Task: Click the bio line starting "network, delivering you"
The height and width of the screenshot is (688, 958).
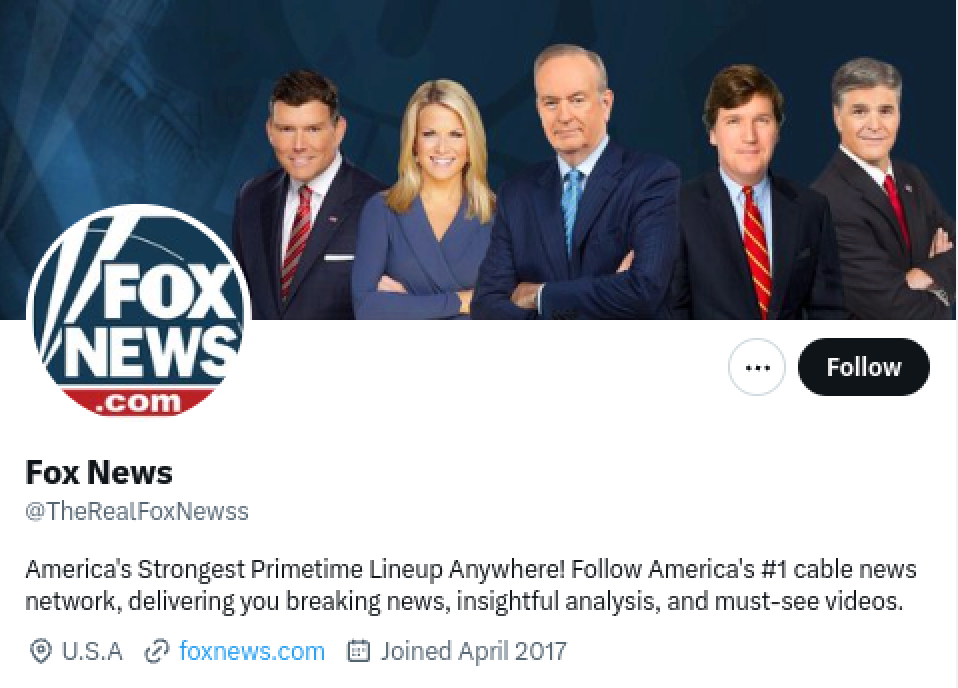Action: click(464, 602)
